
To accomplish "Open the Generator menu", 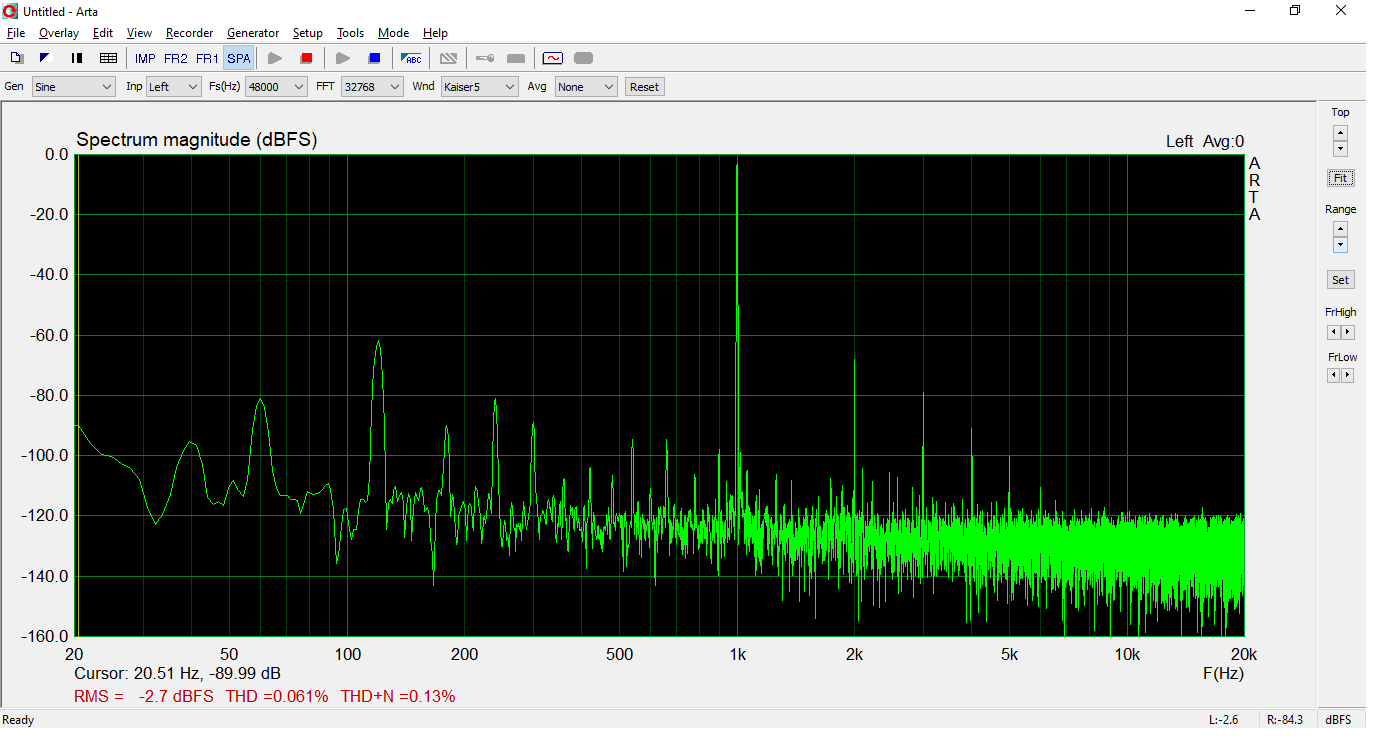I will [x=253, y=33].
